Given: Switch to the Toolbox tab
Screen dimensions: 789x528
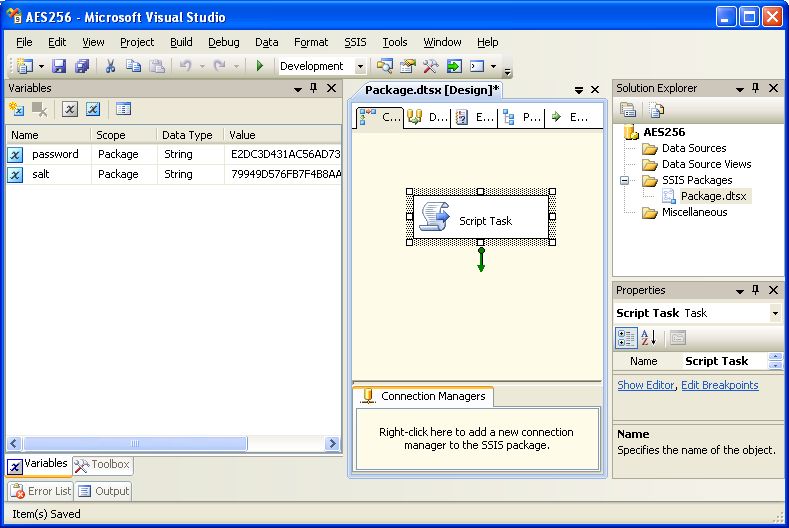Looking at the screenshot, I should tap(102, 465).
